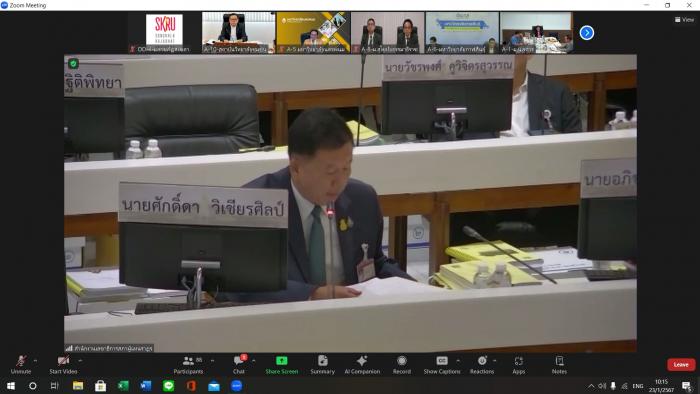This screenshot has height=394, width=700.
Task: Expand video options arrow beside Start Video
Action: [80, 361]
